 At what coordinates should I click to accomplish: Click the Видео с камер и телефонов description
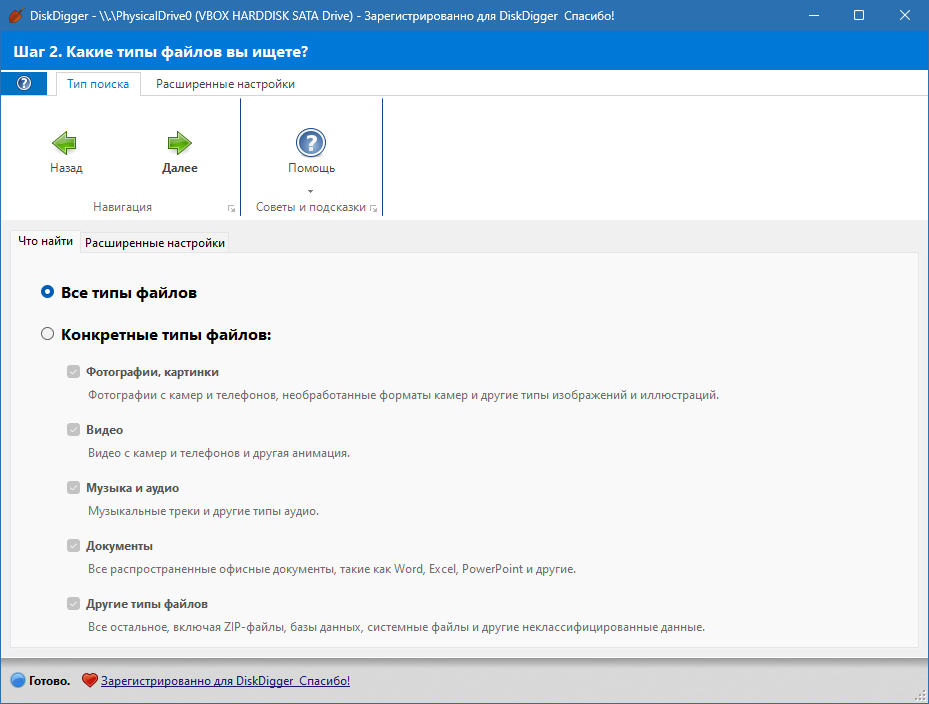(219, 453)
